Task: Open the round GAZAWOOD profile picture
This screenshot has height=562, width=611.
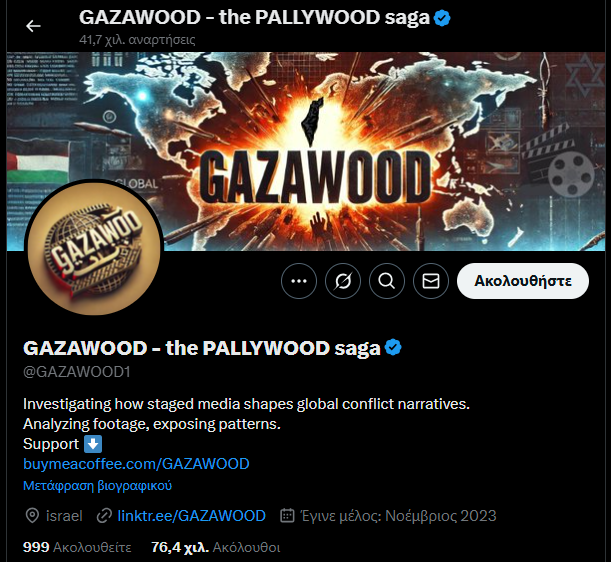Action: pos(94,247)
